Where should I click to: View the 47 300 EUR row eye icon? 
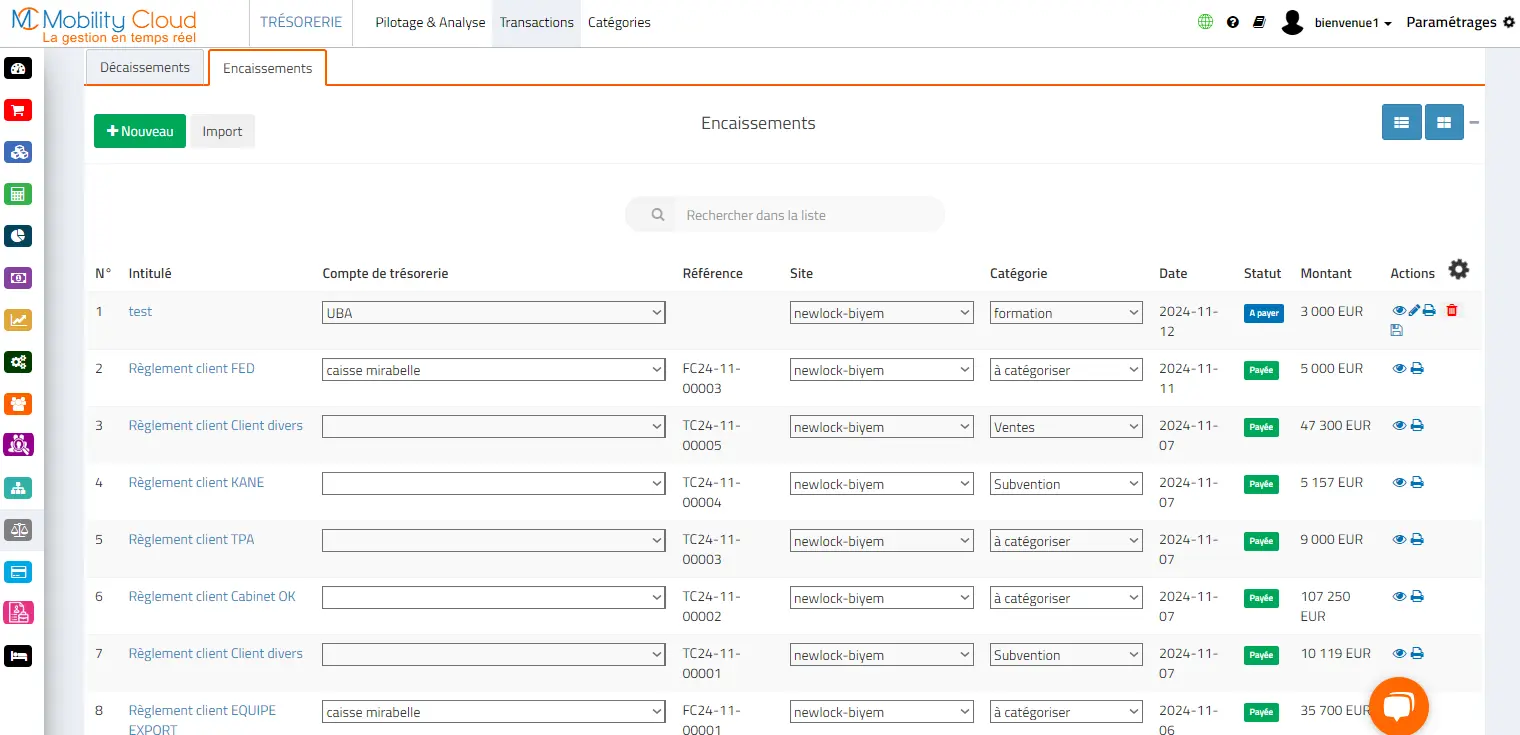pyautogui.click(x=1399, y=425)
